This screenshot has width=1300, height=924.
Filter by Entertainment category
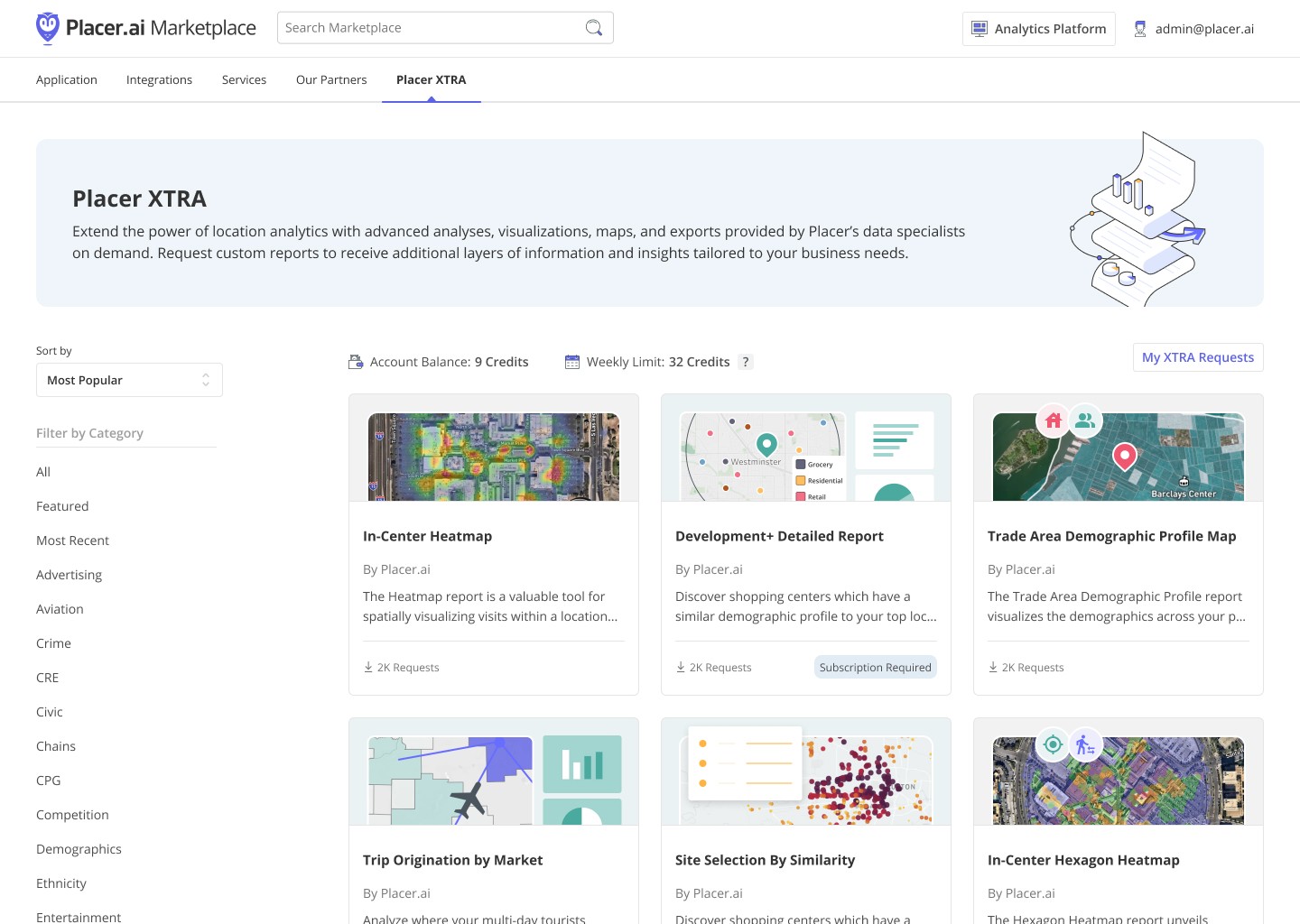tap(79, 917)
